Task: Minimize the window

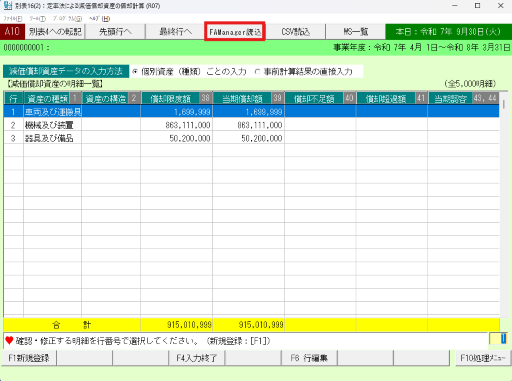Action: [x=455, y=6]
